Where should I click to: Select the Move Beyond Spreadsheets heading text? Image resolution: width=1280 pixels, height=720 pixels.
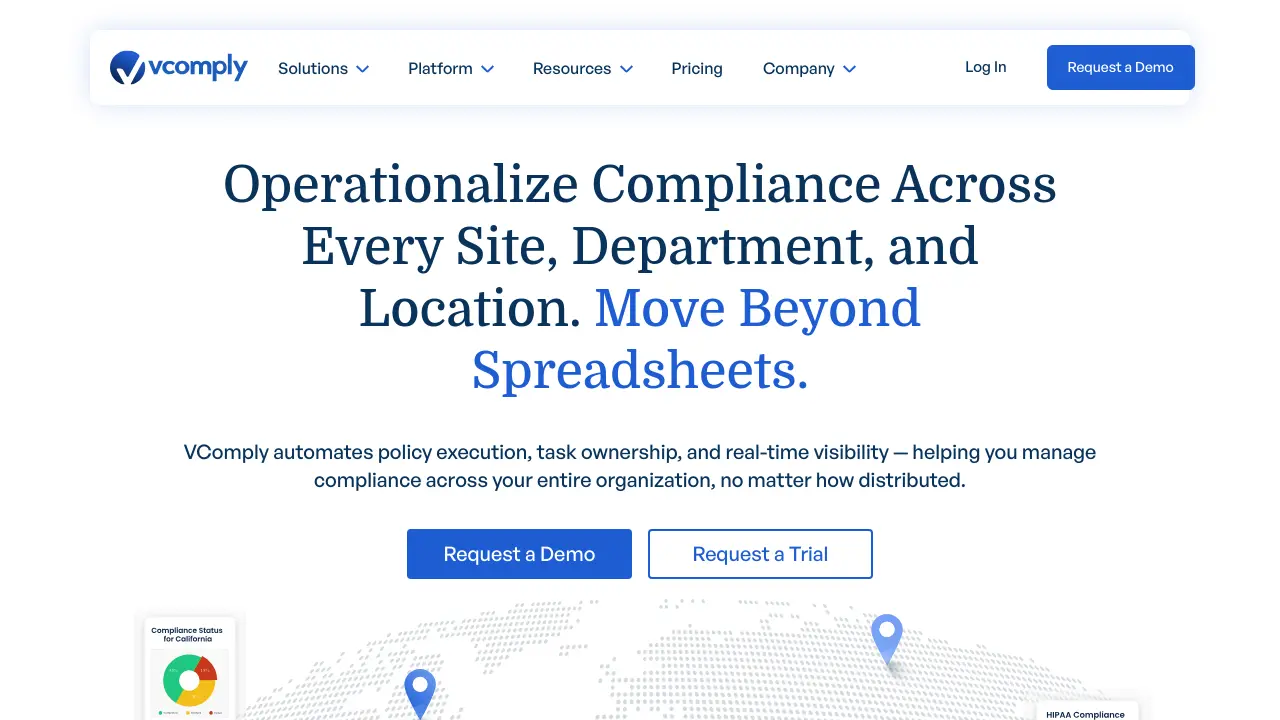pos(695,339)
